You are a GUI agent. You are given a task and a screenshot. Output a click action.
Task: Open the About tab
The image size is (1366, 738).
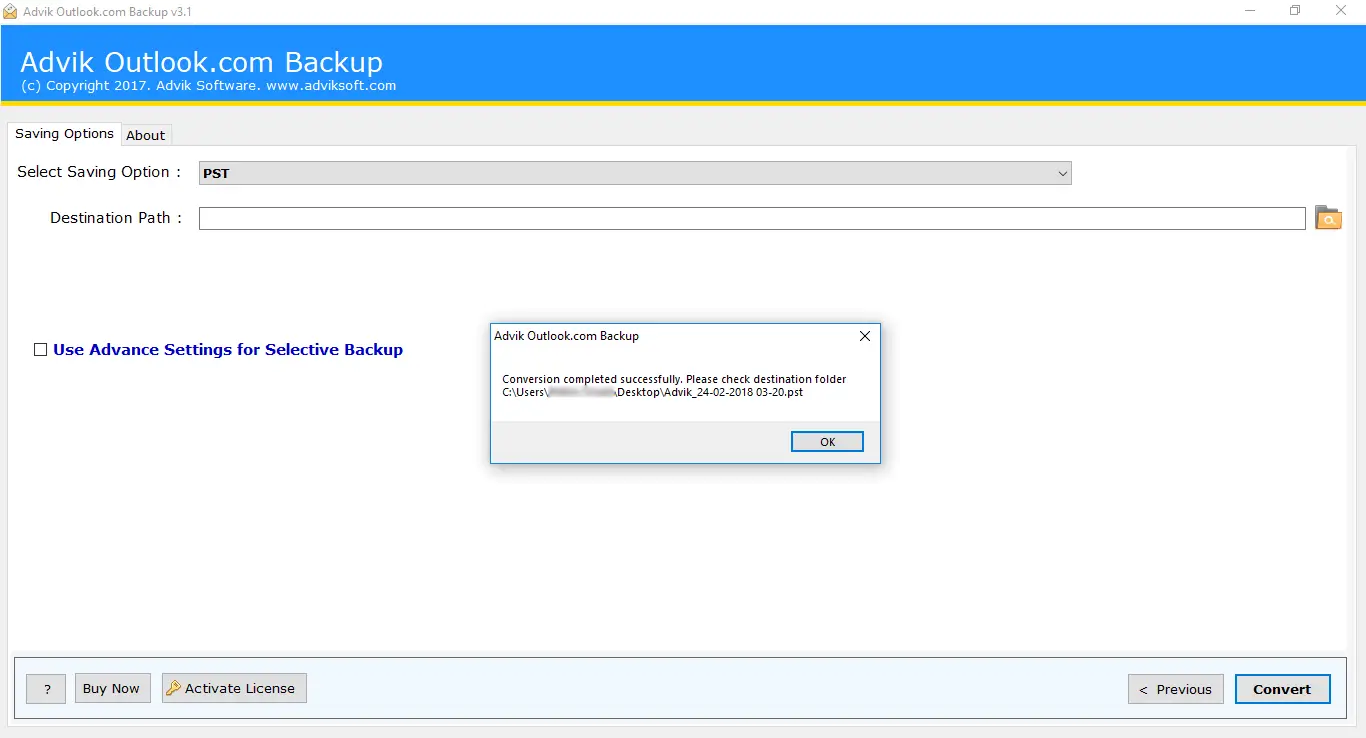146,135
